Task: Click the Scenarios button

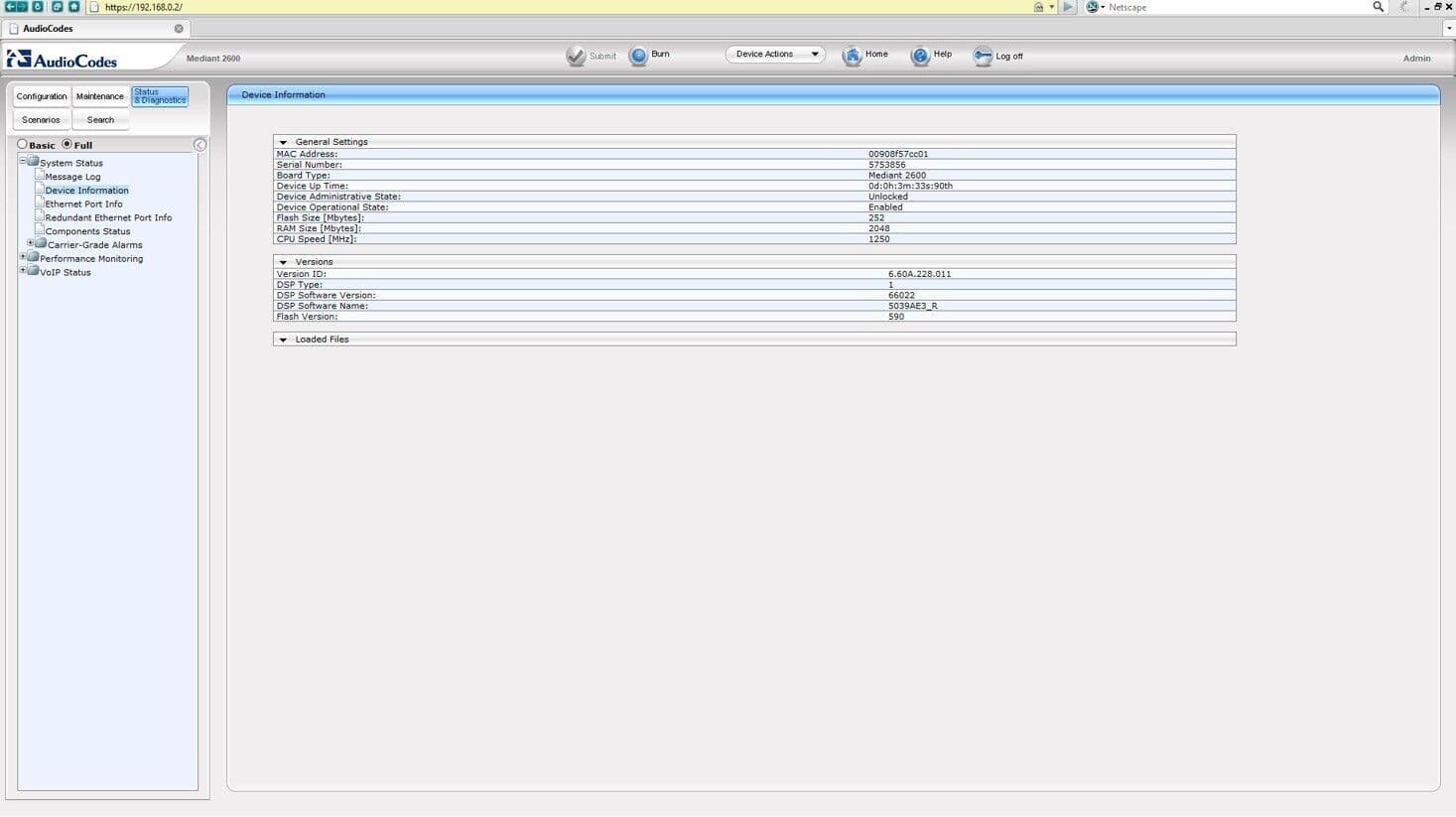Action: (41, 120)
